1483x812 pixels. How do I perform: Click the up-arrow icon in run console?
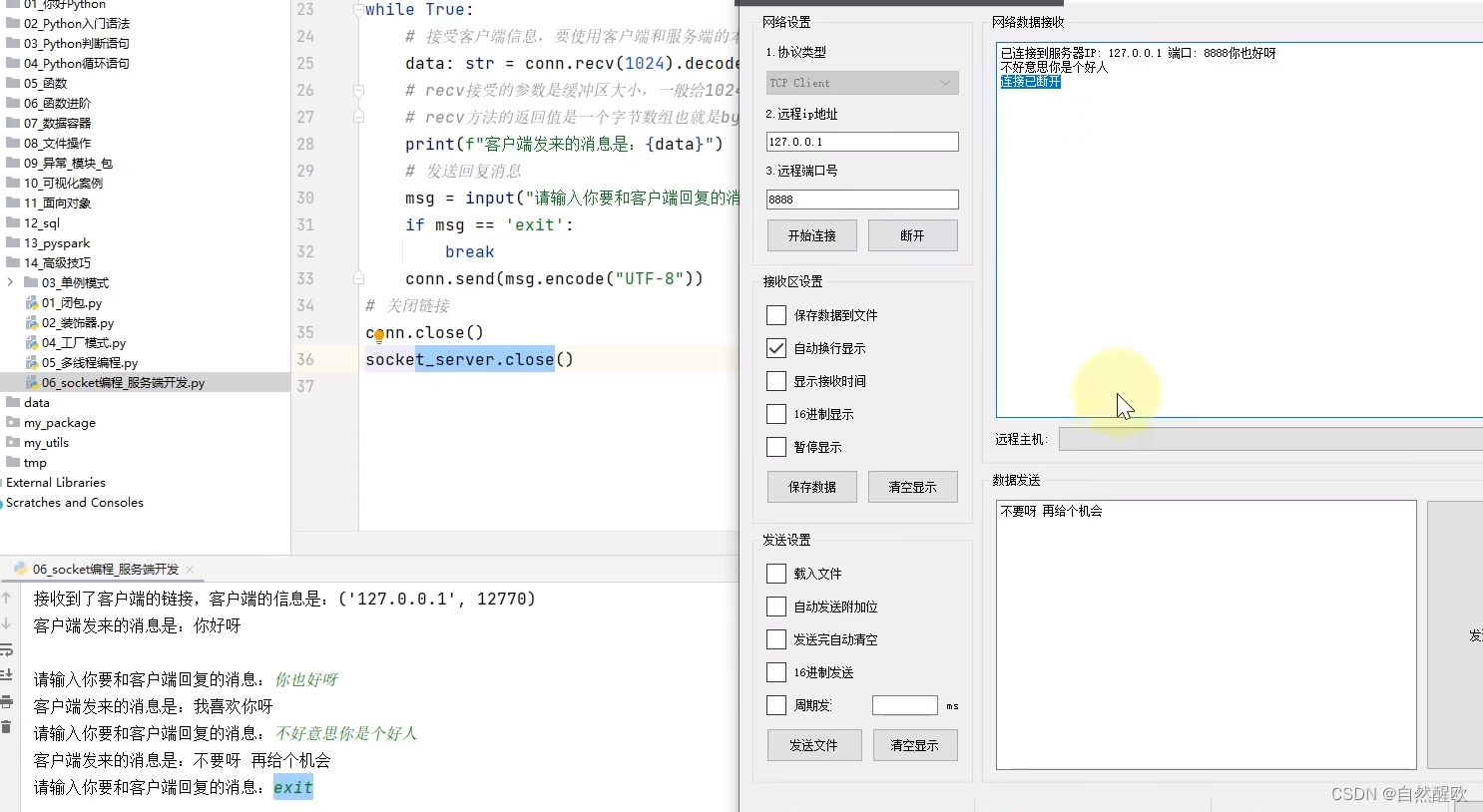tap(6, 599)
